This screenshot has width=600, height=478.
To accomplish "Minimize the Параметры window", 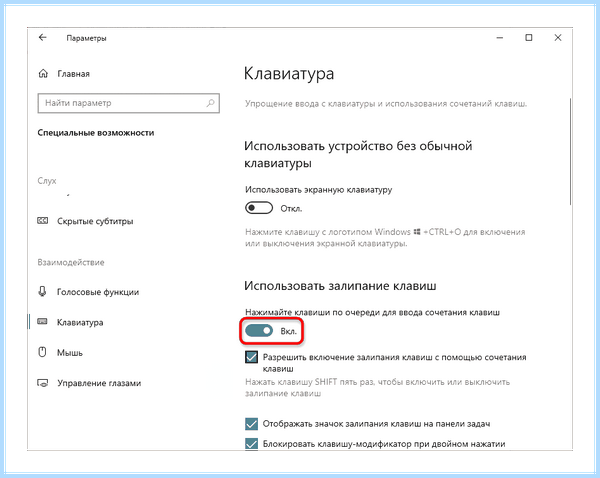I will click(x=500, y=38).
